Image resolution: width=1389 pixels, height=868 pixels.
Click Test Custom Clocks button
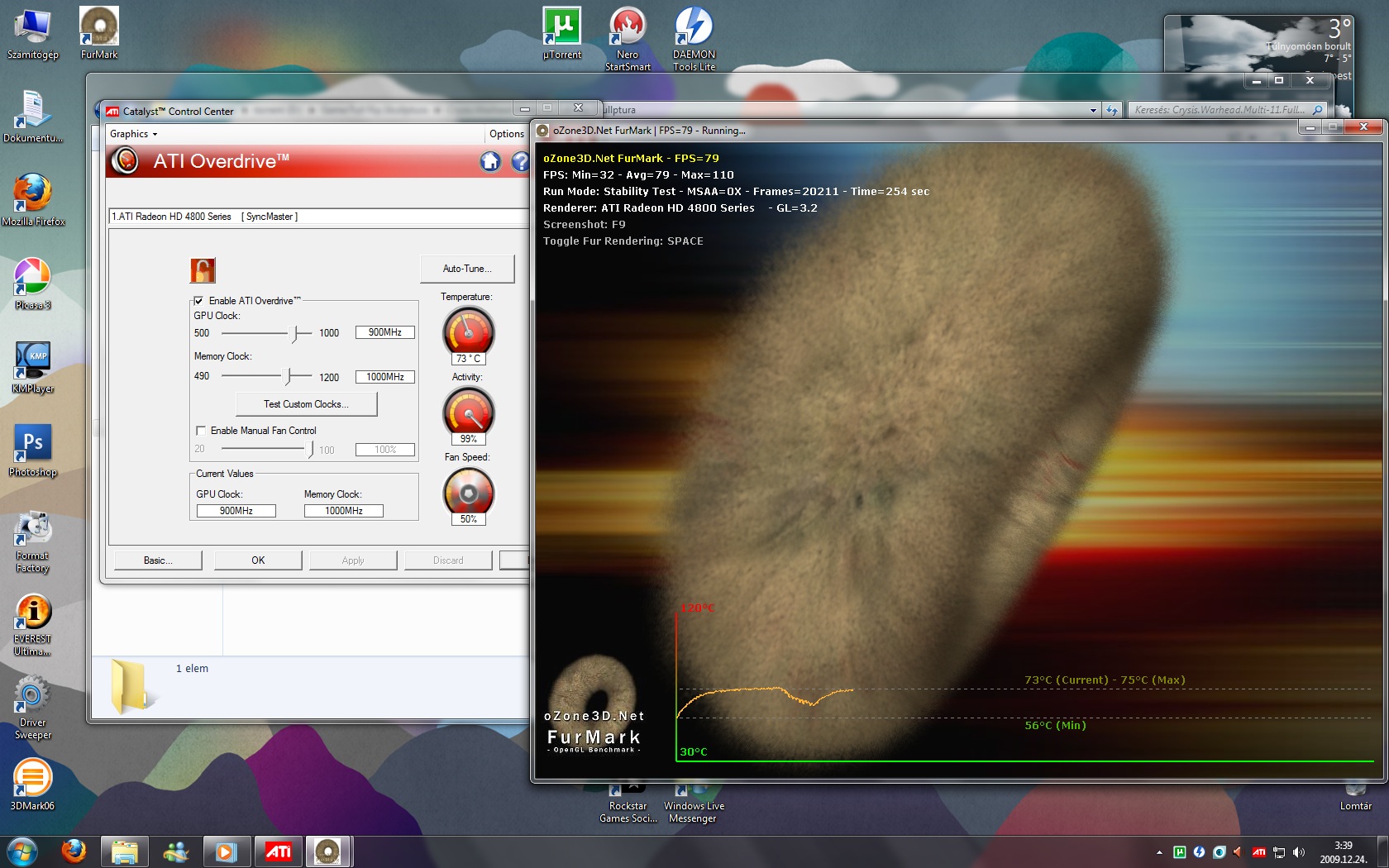pyautogui.click(x=306, y=404)
